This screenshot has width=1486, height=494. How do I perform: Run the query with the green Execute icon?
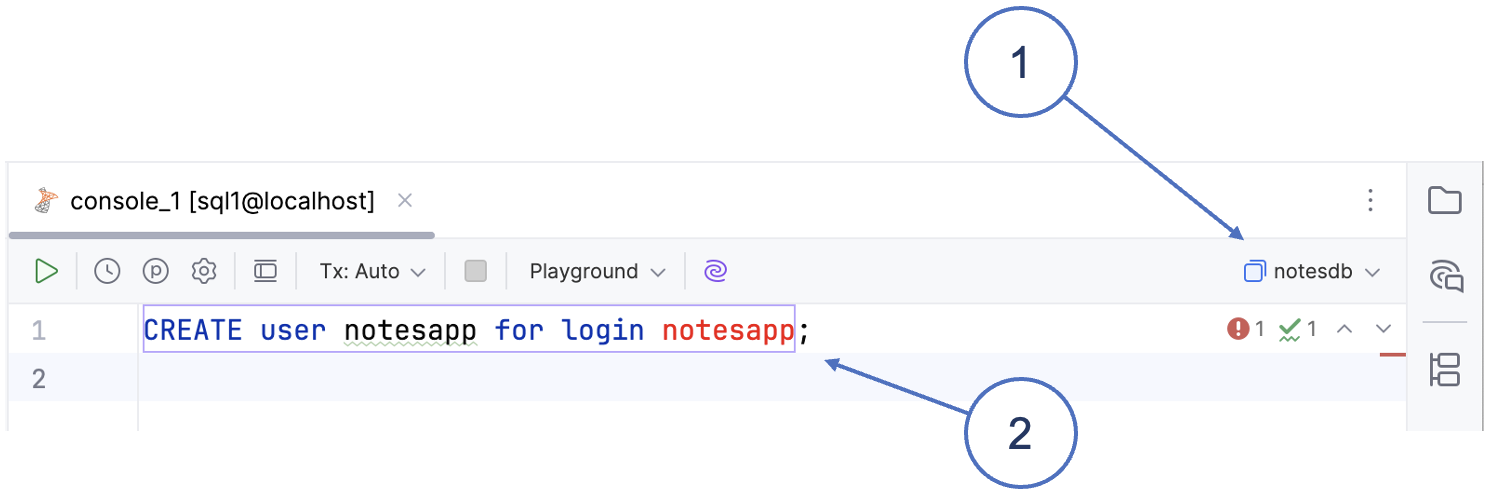(46, 271)
